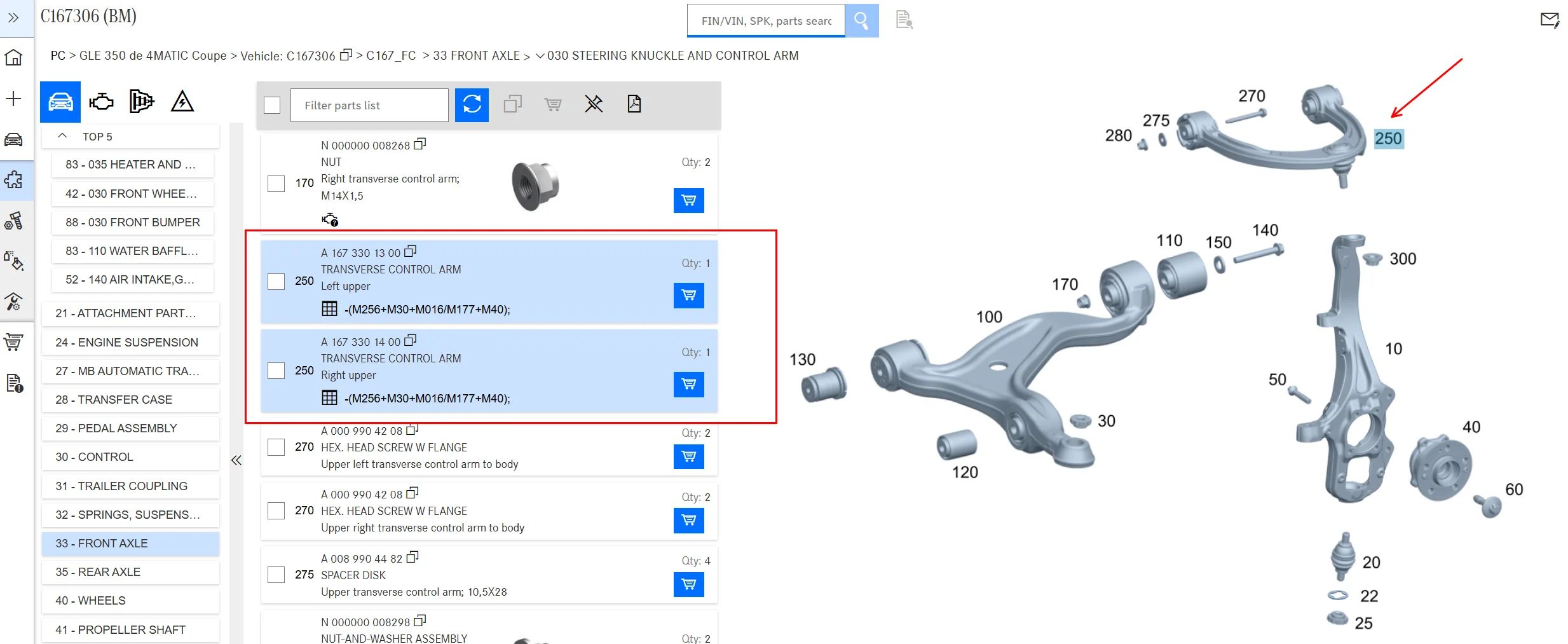This screenshot has height=644, width=1568.
Task: Click engine info icon under NUT item
Action: click(330, 220)
